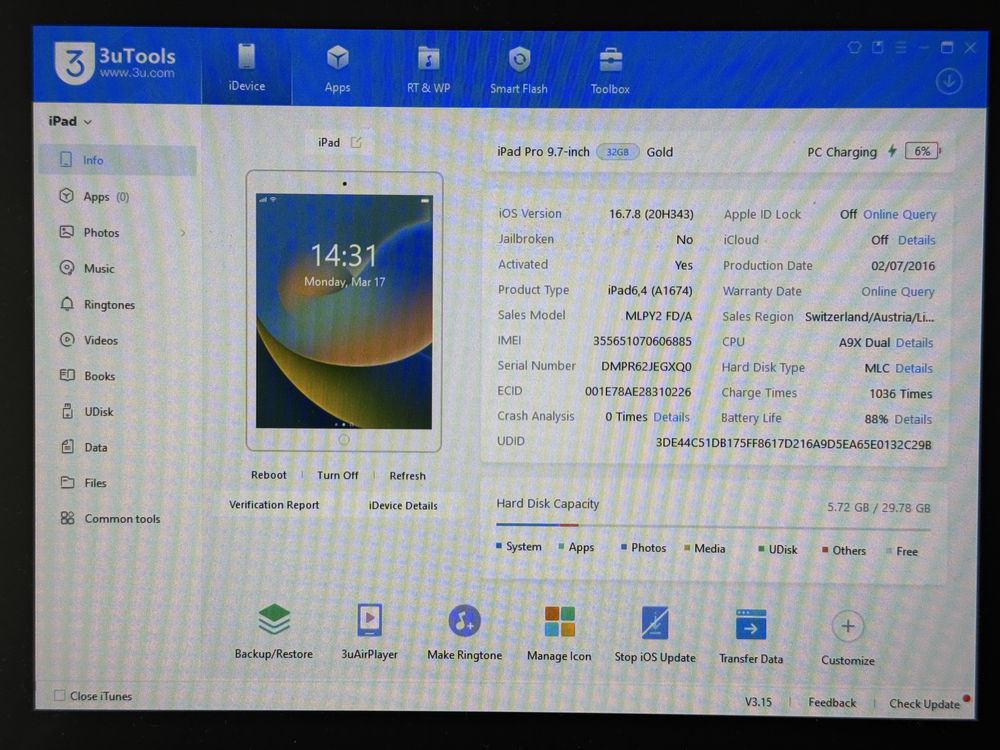Click the V3.15 version label
The image size is (1000, 750).
(758, 702)
